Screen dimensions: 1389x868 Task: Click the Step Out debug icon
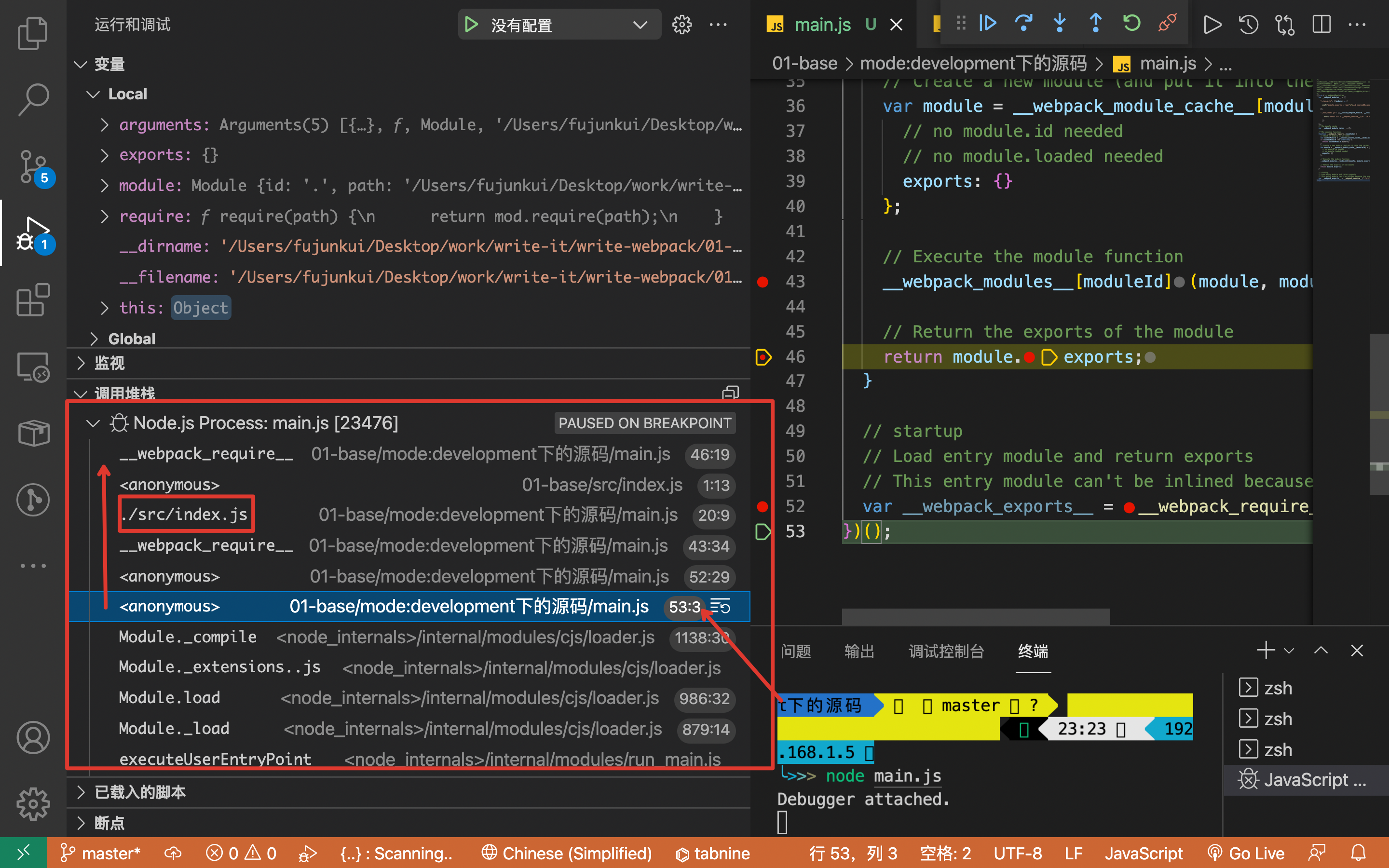click(x=1095, y=24)
